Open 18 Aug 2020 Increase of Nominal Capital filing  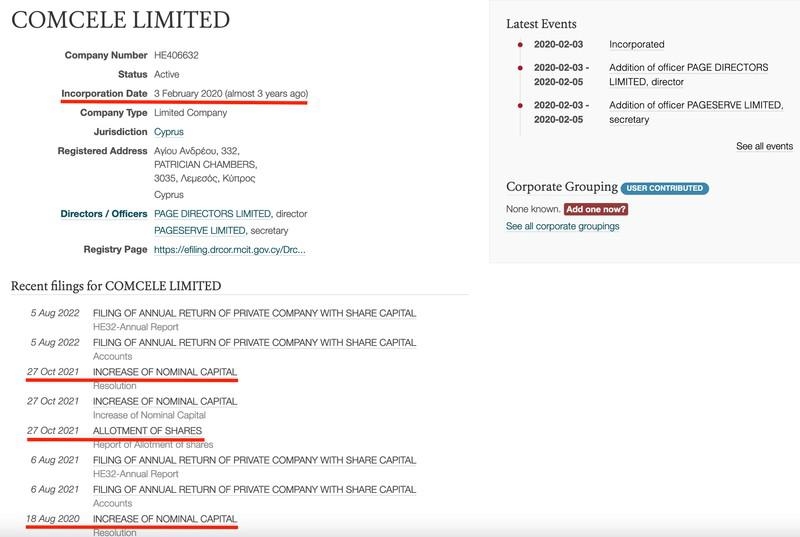(x=165, y=519)
